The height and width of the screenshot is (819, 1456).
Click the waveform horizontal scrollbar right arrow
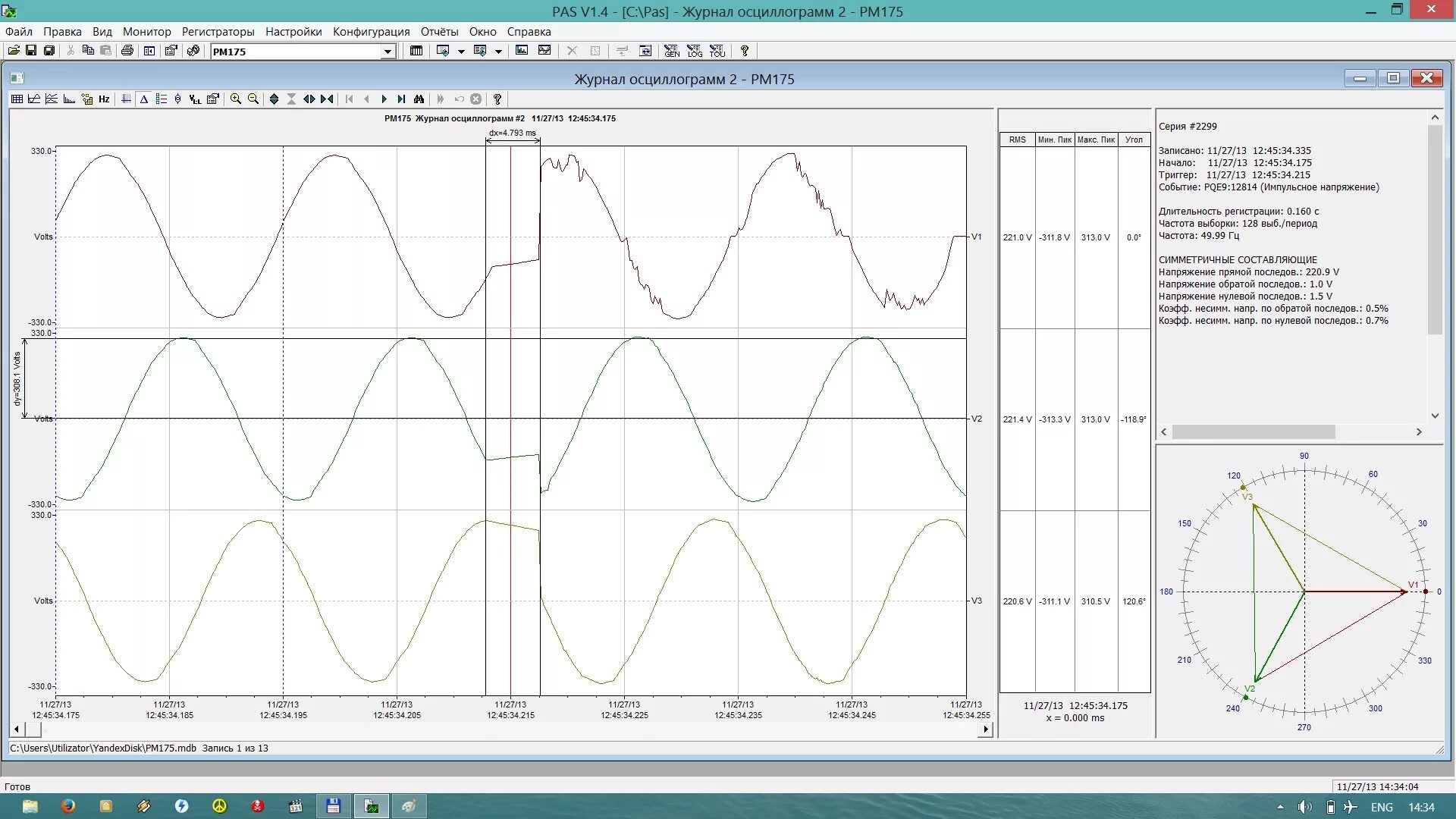pos(985,730)
